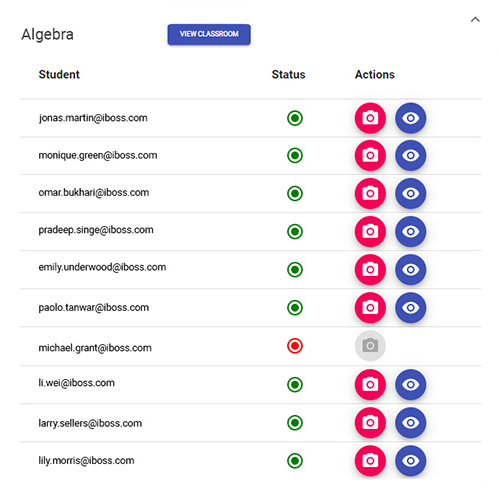Collapse the Algebra class panel
The width and height of the screenshot is (501, 489).
pyautogui.click(x=475, y=19)
